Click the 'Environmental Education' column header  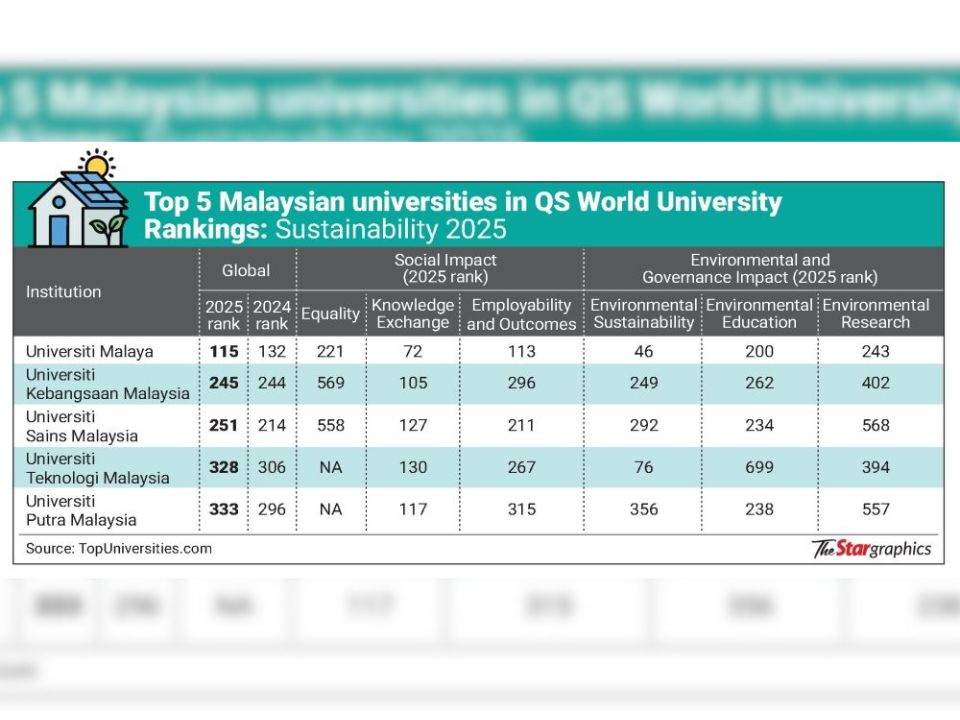coord(759,313)
